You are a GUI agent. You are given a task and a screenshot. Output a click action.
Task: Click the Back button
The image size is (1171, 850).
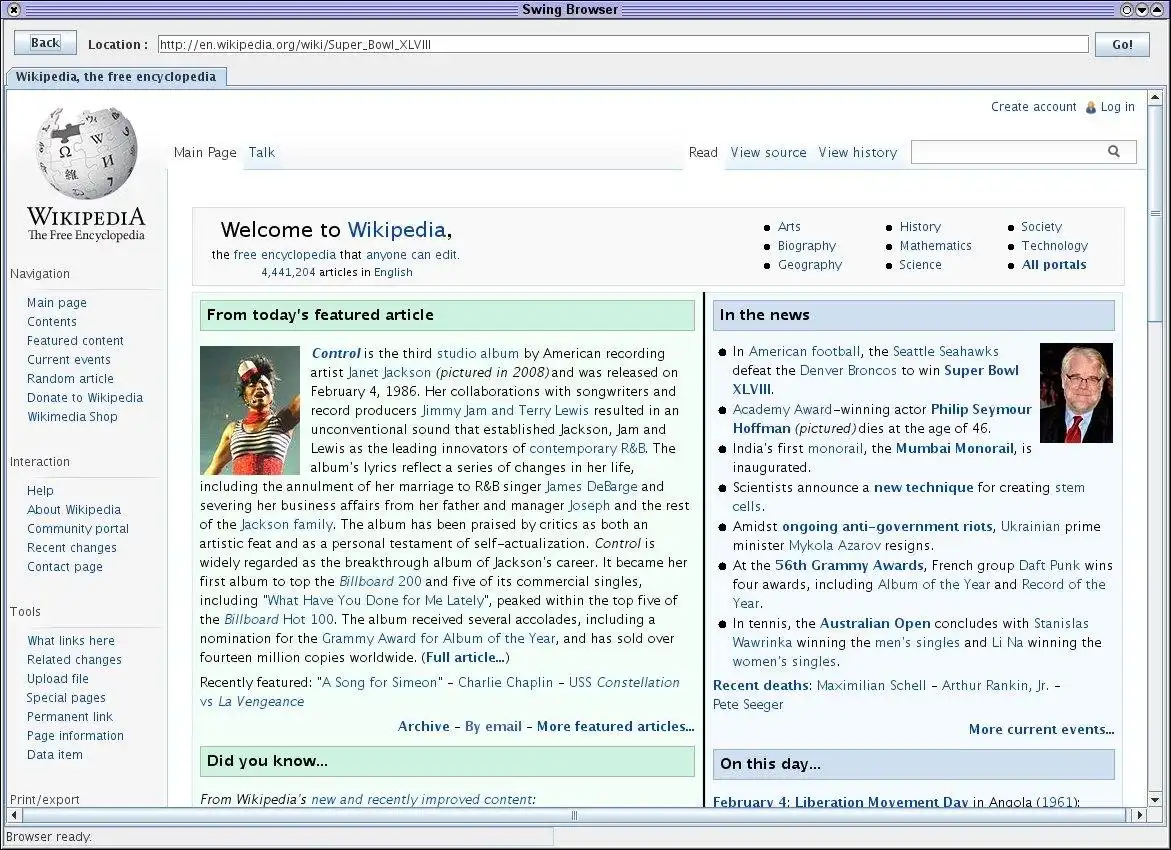pos(45,43)
